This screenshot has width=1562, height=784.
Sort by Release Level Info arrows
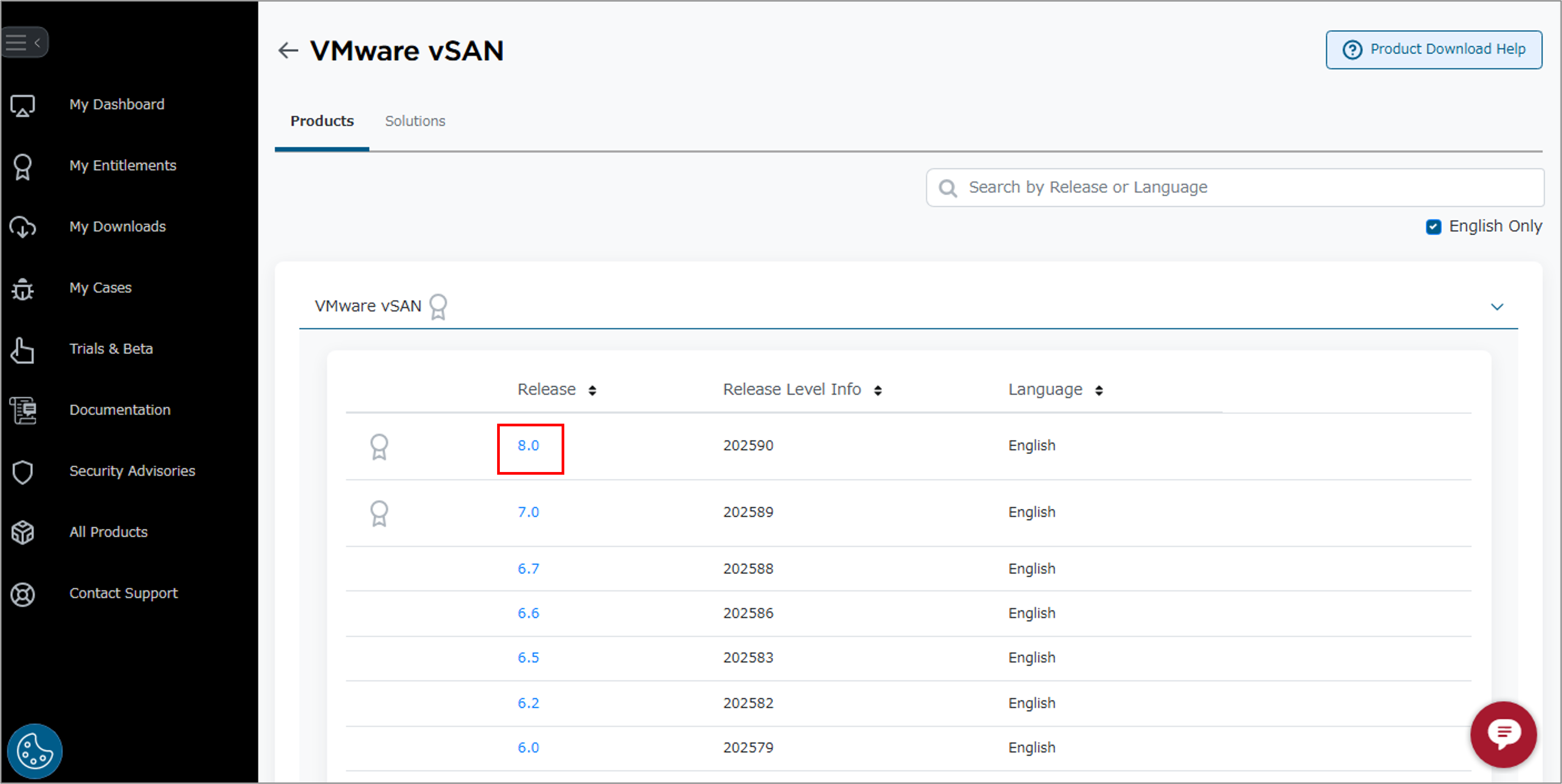pyautogui.click(x=878, y=391)
